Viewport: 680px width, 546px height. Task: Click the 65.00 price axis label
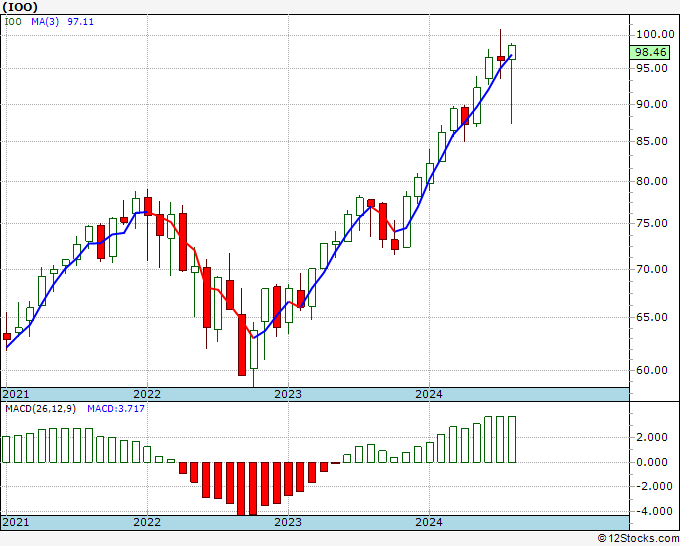point(652,317)
